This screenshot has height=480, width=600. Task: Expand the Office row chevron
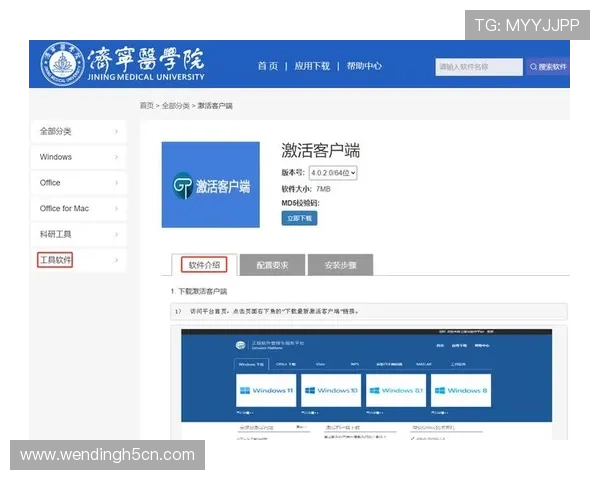tap(116, 183)
